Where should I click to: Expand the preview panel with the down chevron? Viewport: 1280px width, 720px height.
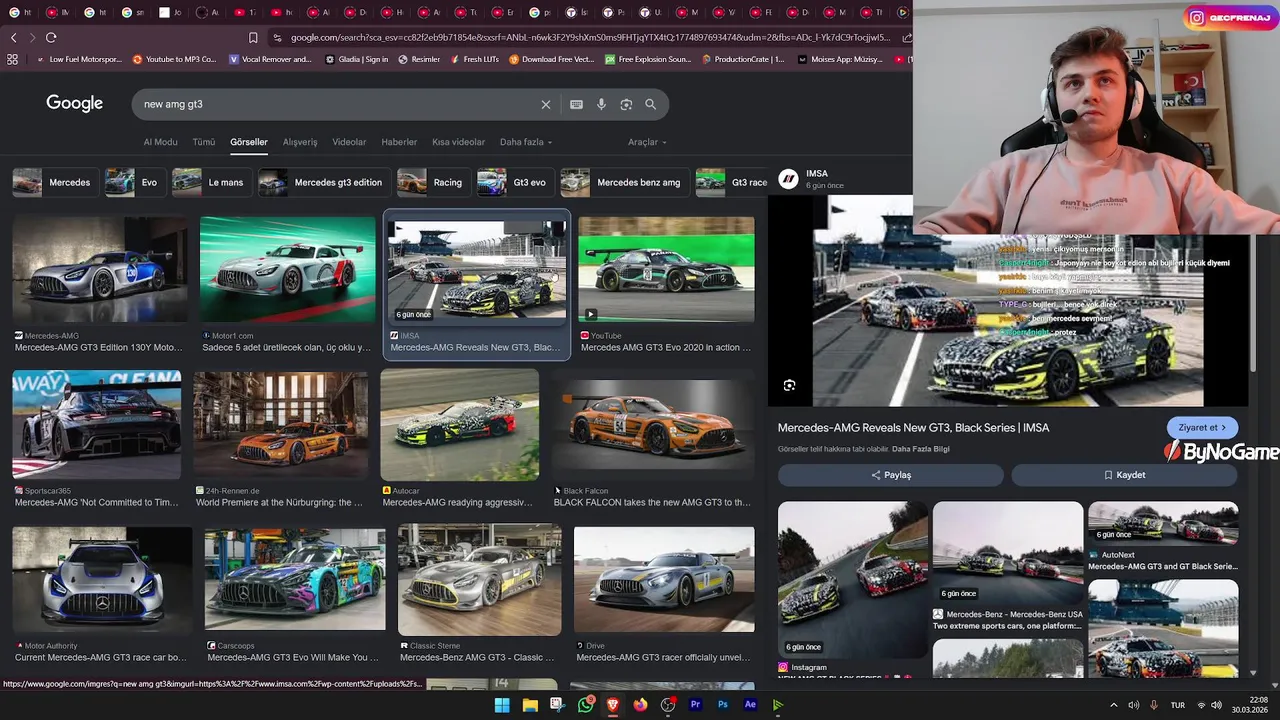pyautogui.click(x=1253, y=673)
